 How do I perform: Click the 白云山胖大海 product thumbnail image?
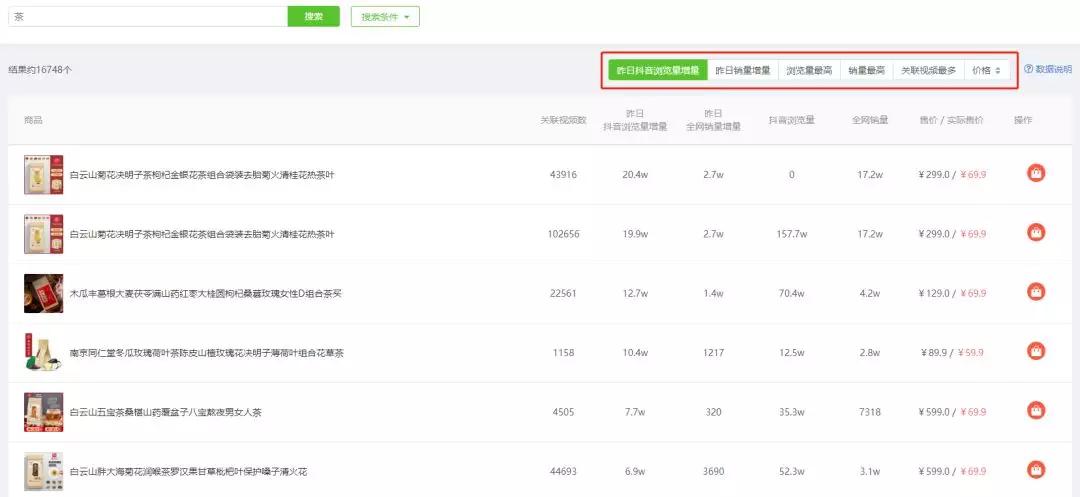pos(43,472)
